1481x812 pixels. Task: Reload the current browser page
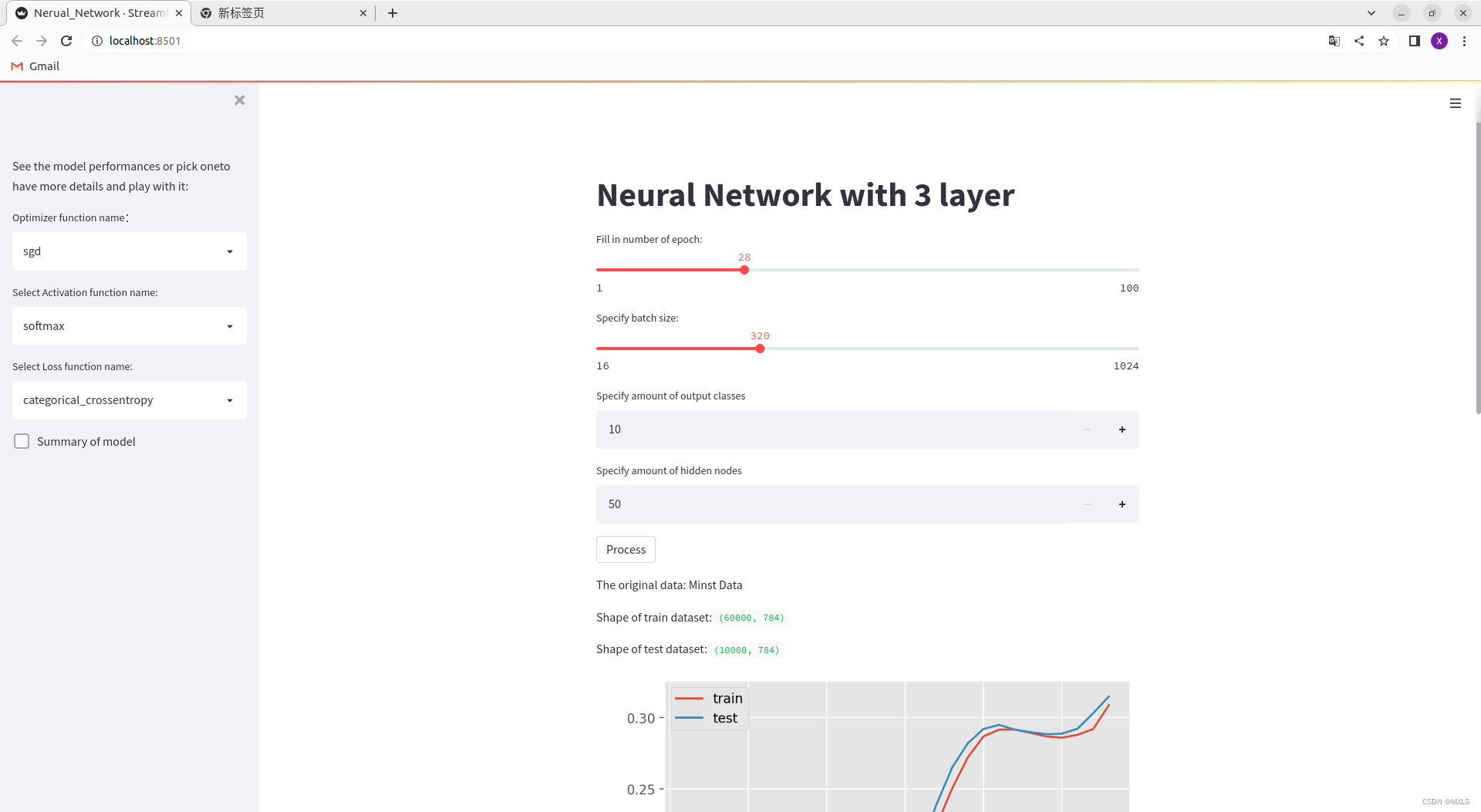[x=66, y=41]
